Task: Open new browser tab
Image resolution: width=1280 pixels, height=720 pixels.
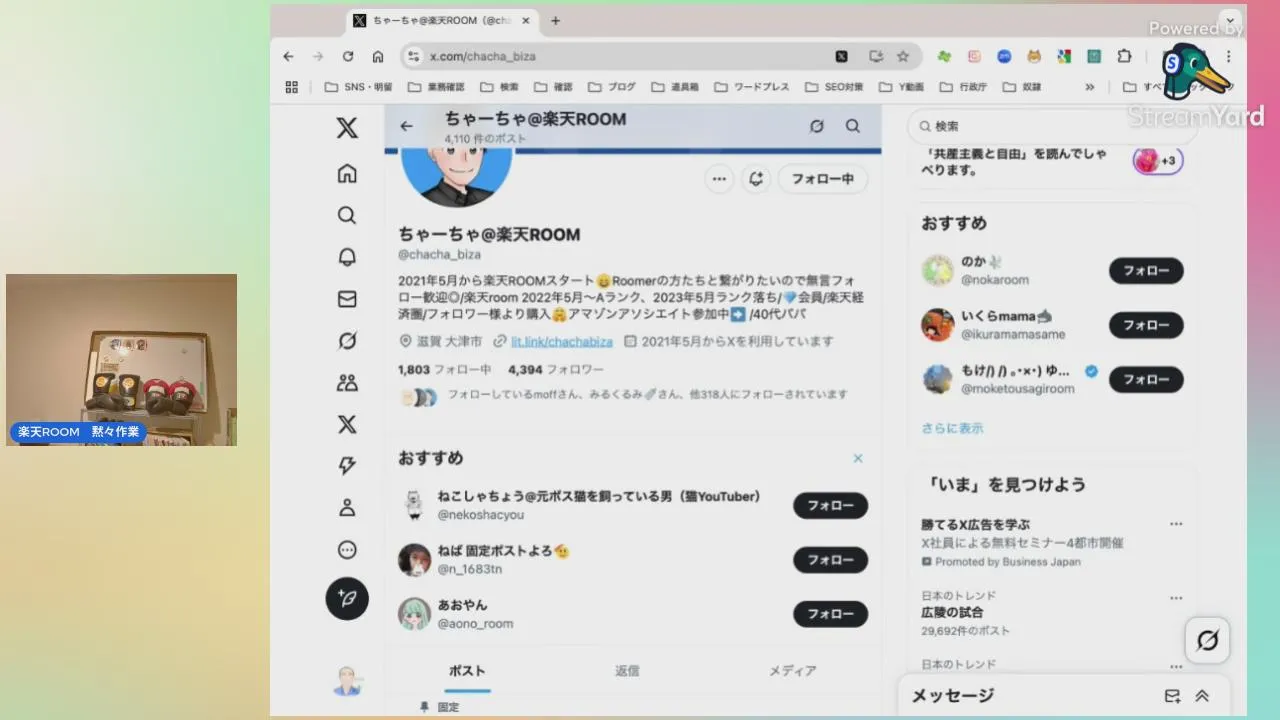Action: tap(556, 21)
